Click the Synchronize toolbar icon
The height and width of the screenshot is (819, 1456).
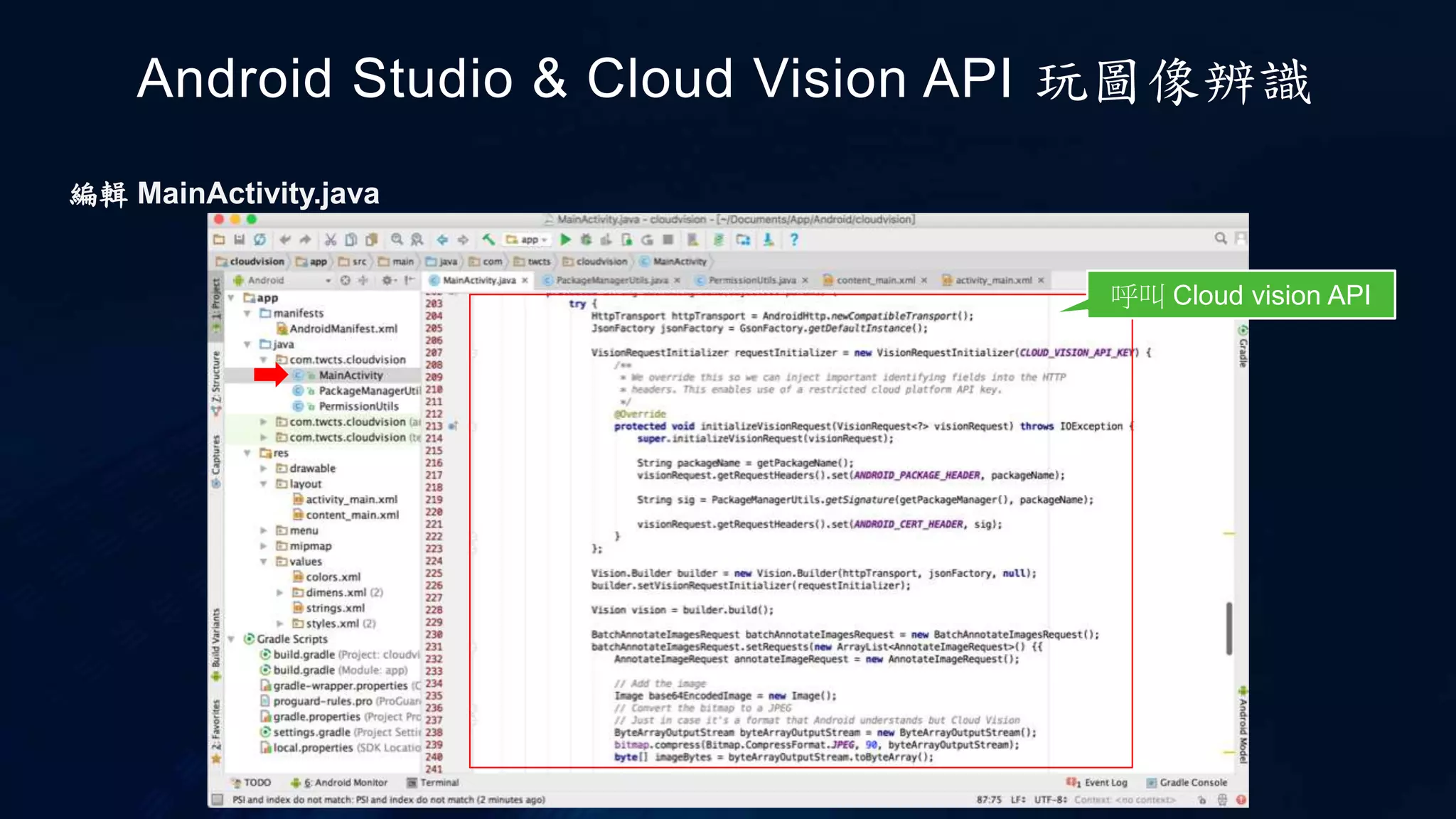click(260, 240)
